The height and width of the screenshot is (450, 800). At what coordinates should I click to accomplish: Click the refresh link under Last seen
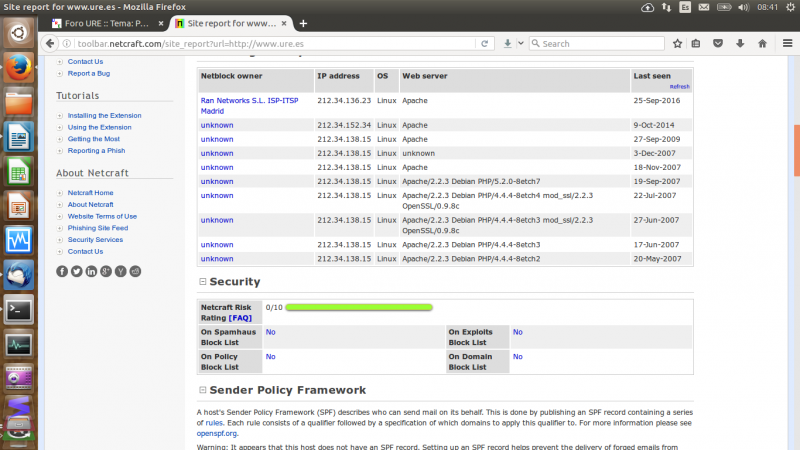(x=679, y=87)
